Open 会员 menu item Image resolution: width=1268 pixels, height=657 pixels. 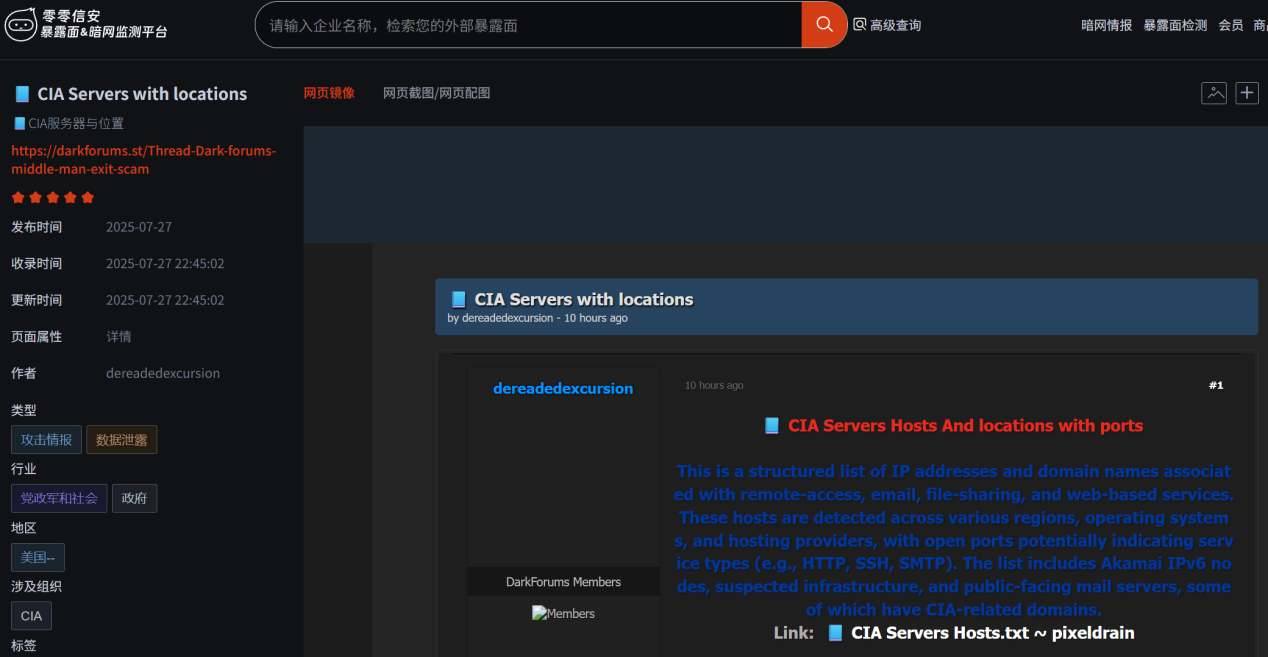coord(1231,25)
